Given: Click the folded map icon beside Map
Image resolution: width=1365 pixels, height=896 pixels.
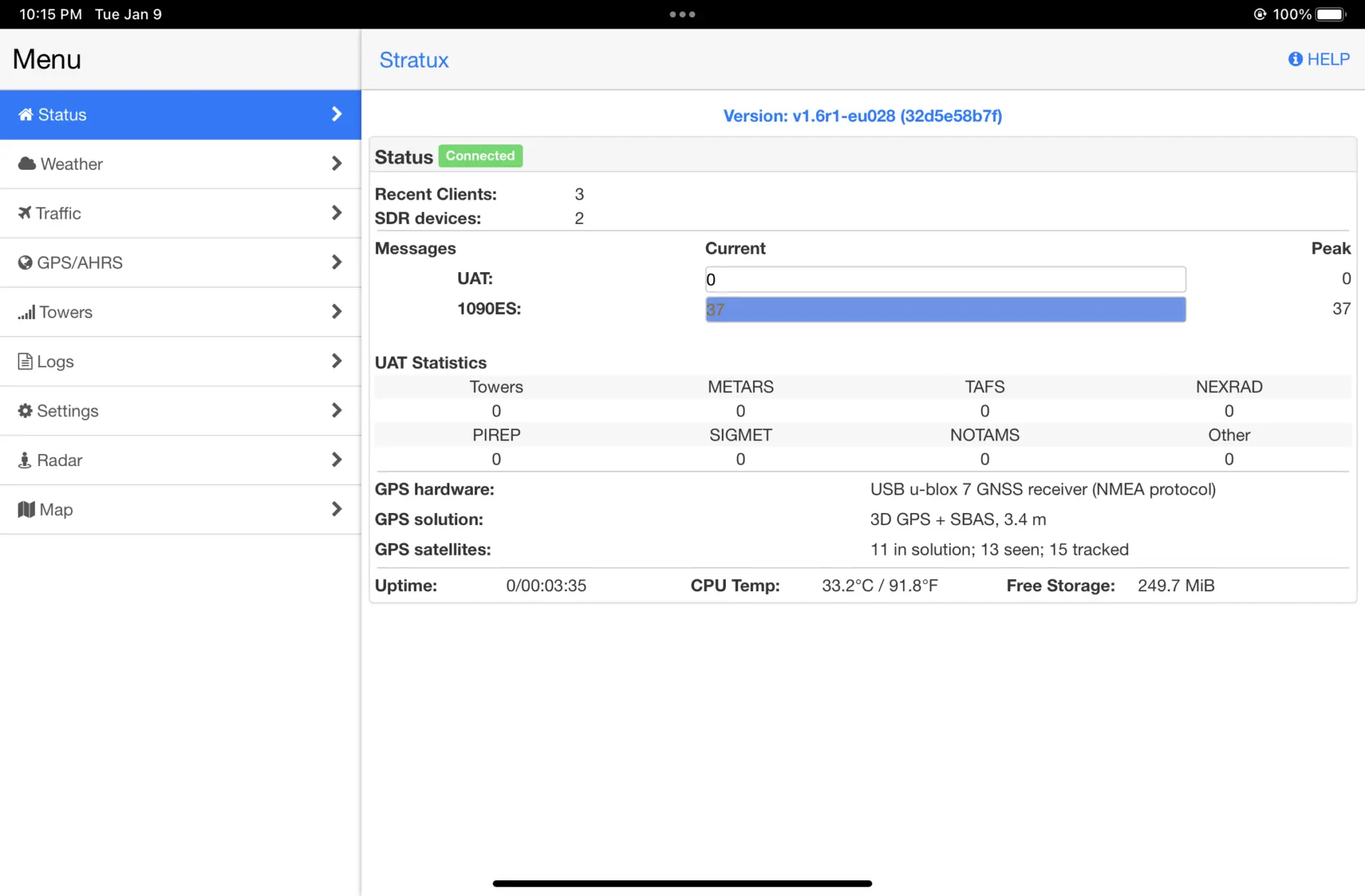Looking at the screenshot, I should tap(26, 509).
